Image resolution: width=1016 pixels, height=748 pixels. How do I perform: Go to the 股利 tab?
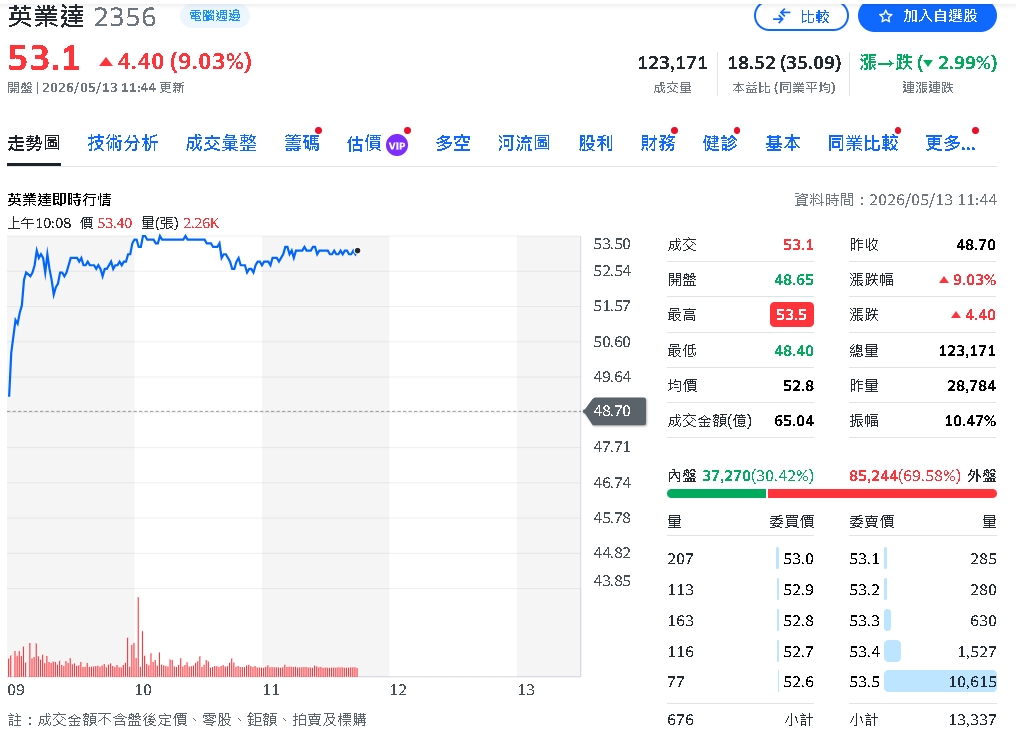(595, 143)
